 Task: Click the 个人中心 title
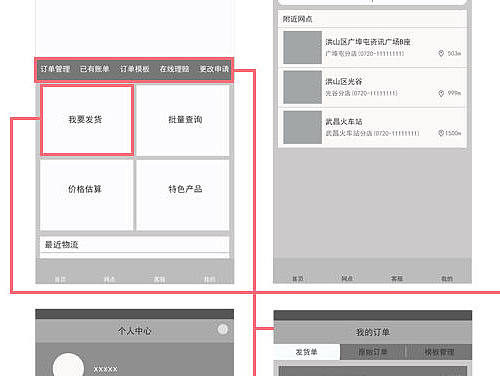click(x=135, y=331)
